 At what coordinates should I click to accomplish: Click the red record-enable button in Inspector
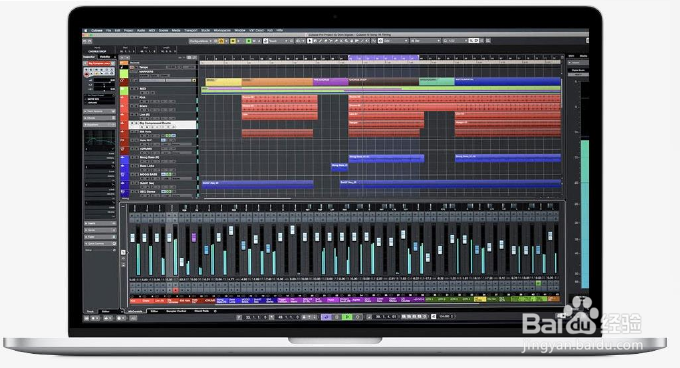[86, 74]
